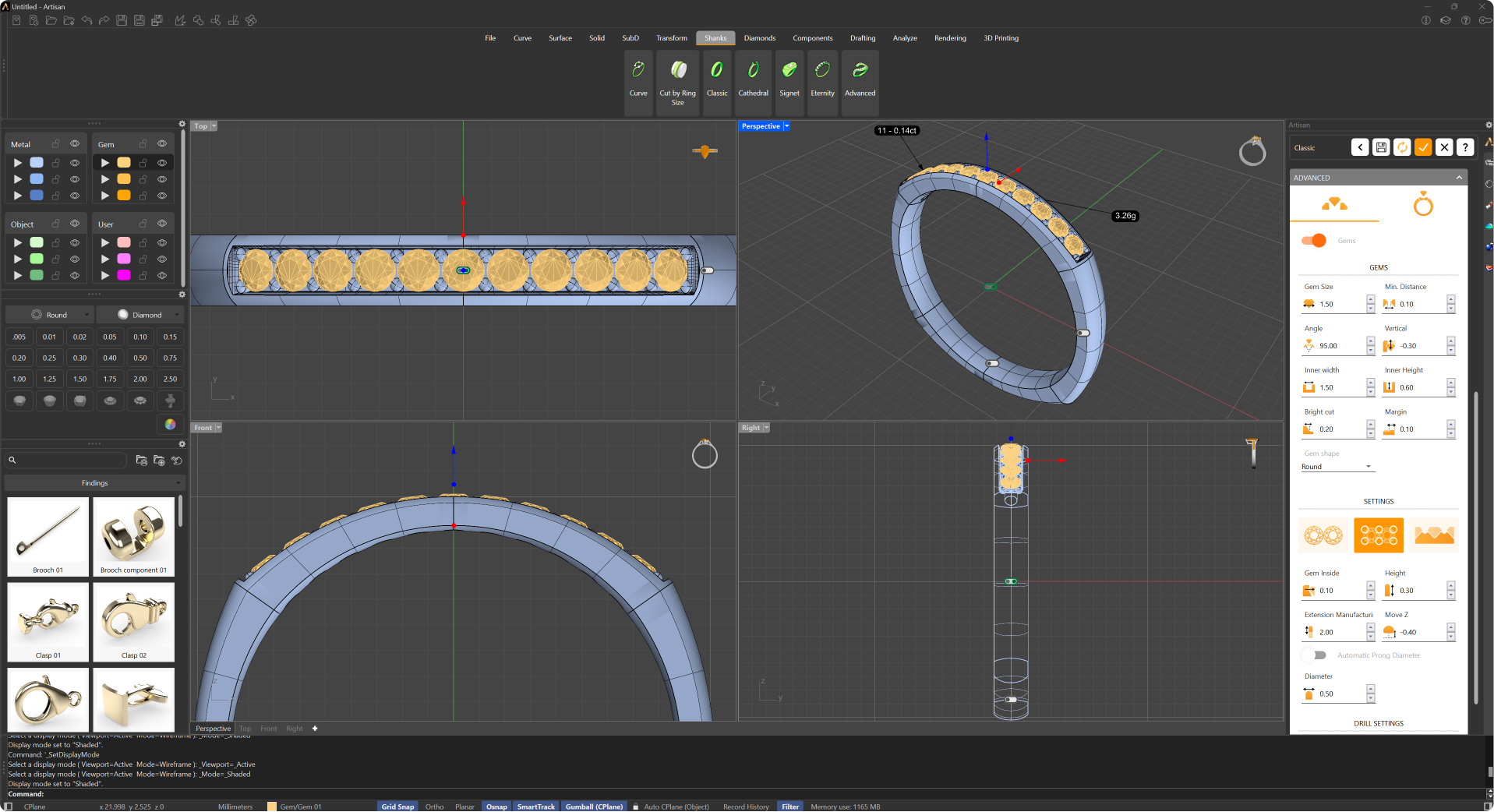Click the first Save disk icon
This screenshot has height=812, width=1494.
point(122,20)
